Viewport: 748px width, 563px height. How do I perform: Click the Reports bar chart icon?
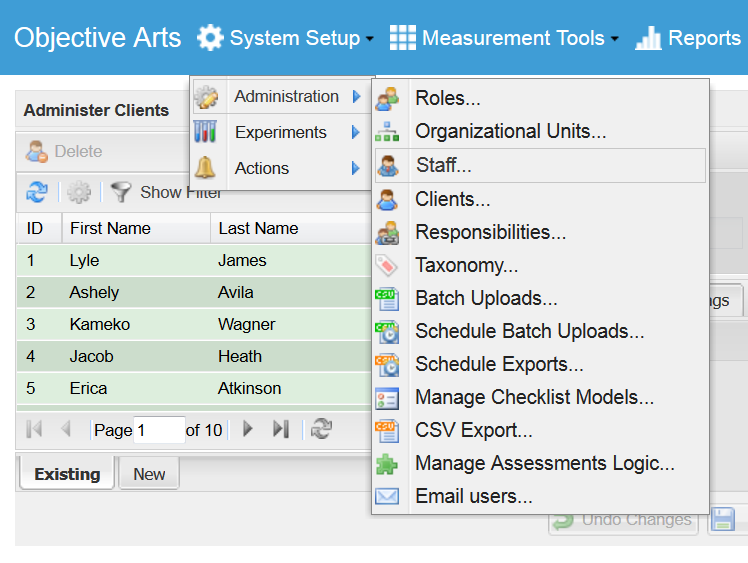tap(648, 38)
